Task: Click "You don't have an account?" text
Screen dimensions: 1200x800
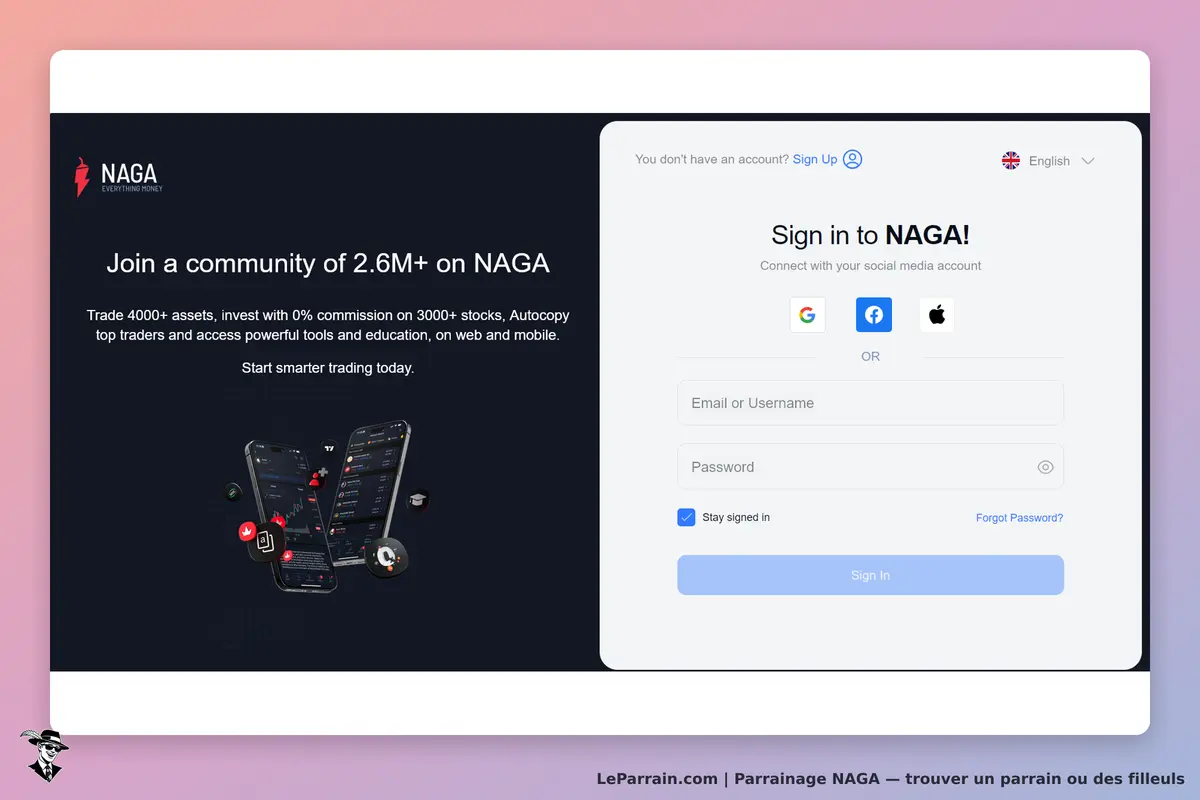Action: (x=712, y=159)
